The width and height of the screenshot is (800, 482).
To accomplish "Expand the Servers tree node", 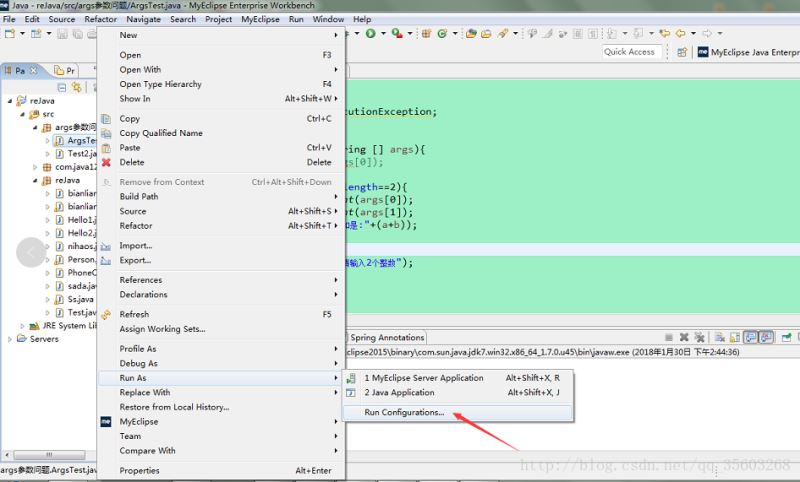I will 10,339.
